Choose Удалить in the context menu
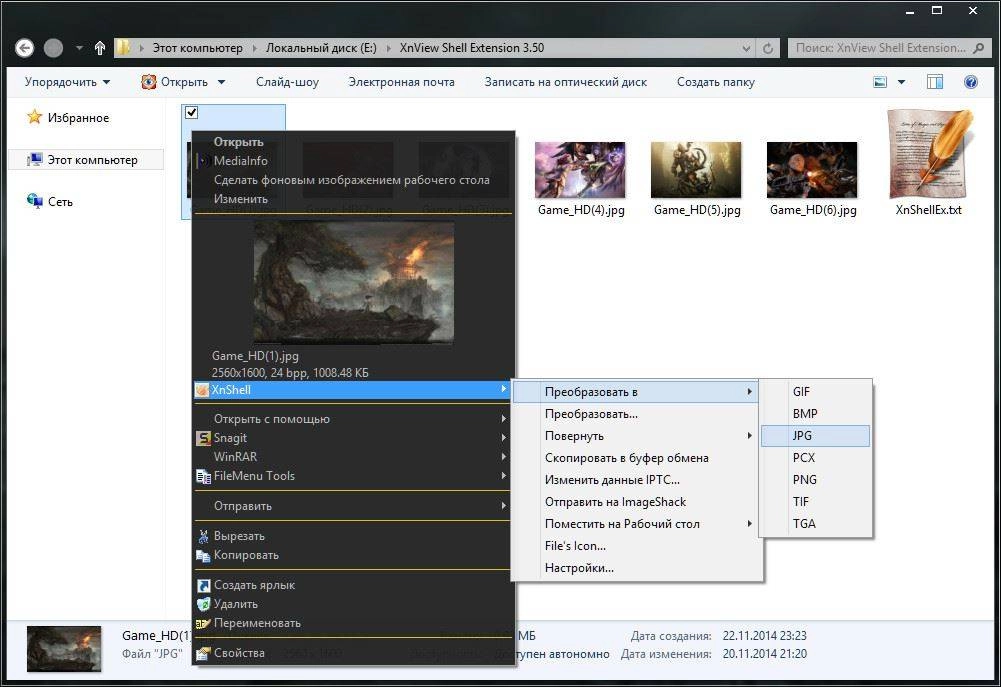The width and height of the screenshot is (1001, 687). 352,604
